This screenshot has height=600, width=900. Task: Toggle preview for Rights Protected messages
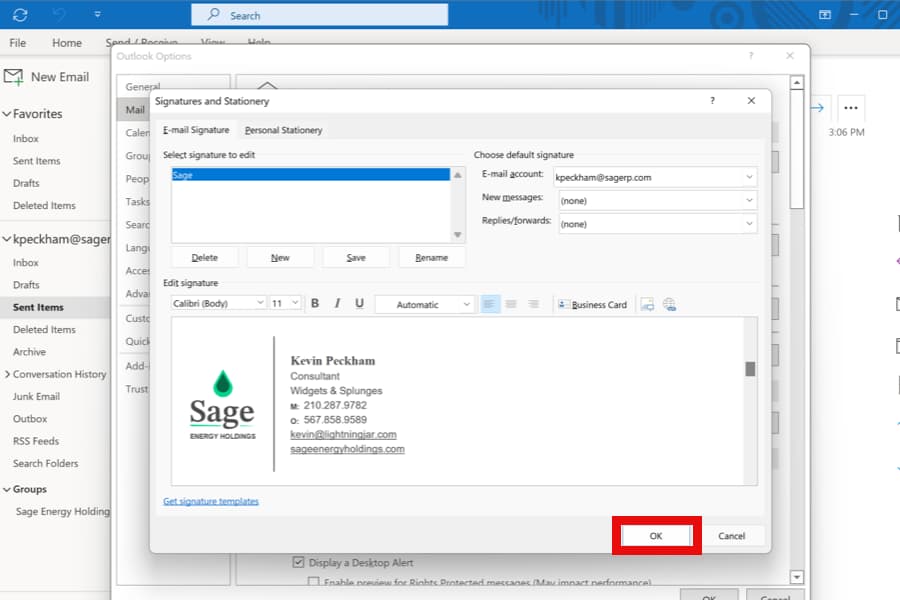tap(313, 582)
